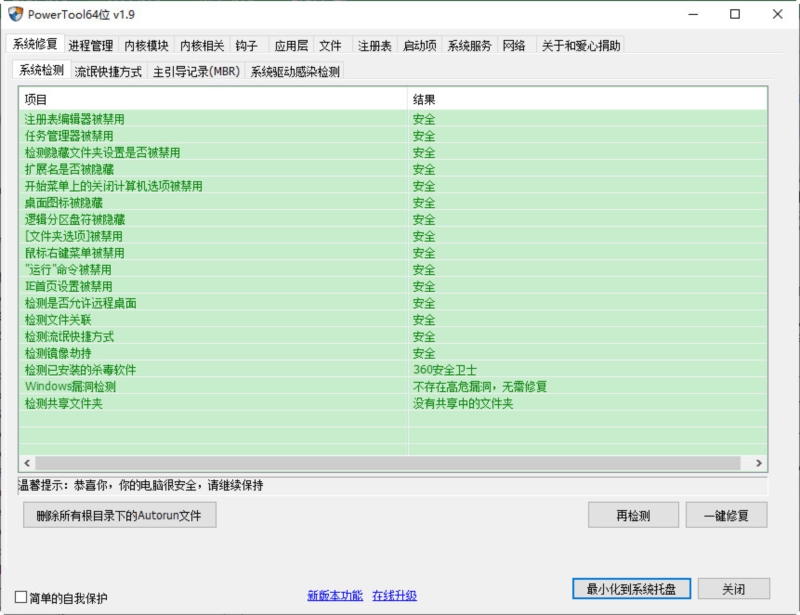Minimize to tray with 最小化到系统托盘

pos(631,589)
